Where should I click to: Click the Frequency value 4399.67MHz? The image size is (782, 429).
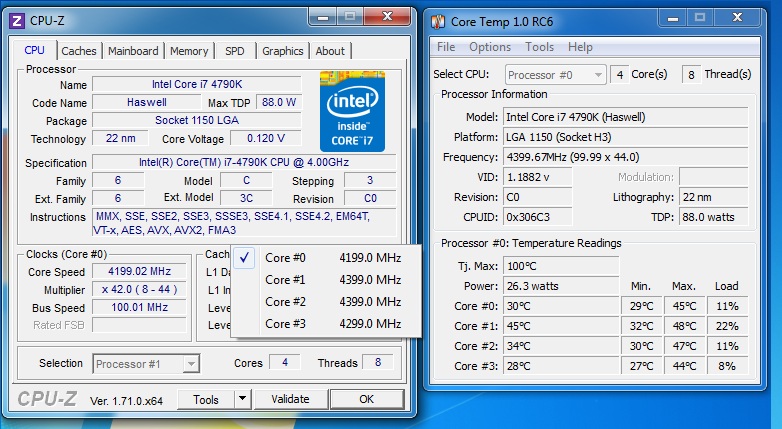625,157
